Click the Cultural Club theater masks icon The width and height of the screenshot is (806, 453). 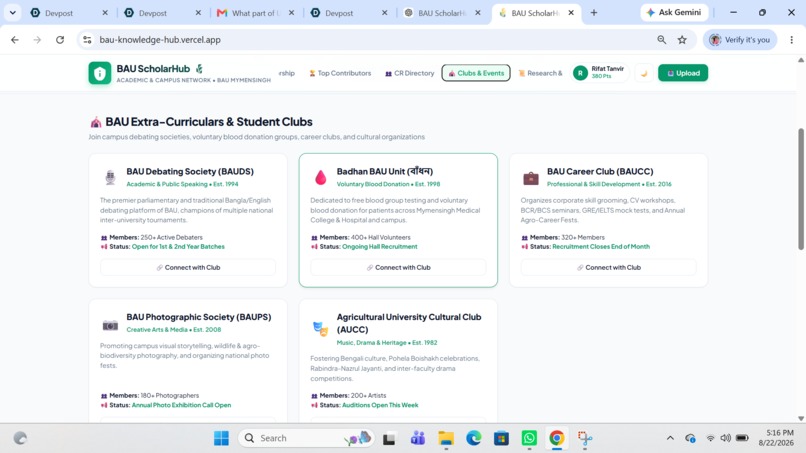[320, 329]
